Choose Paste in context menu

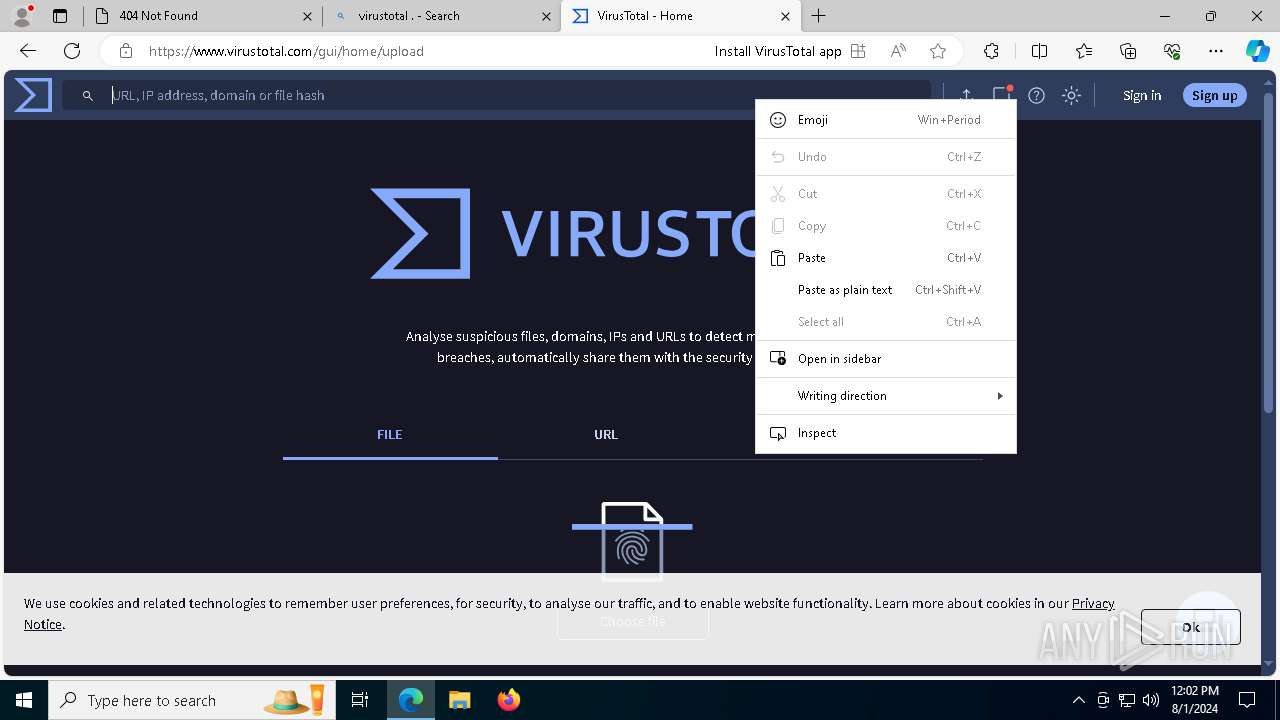point(886,258)
